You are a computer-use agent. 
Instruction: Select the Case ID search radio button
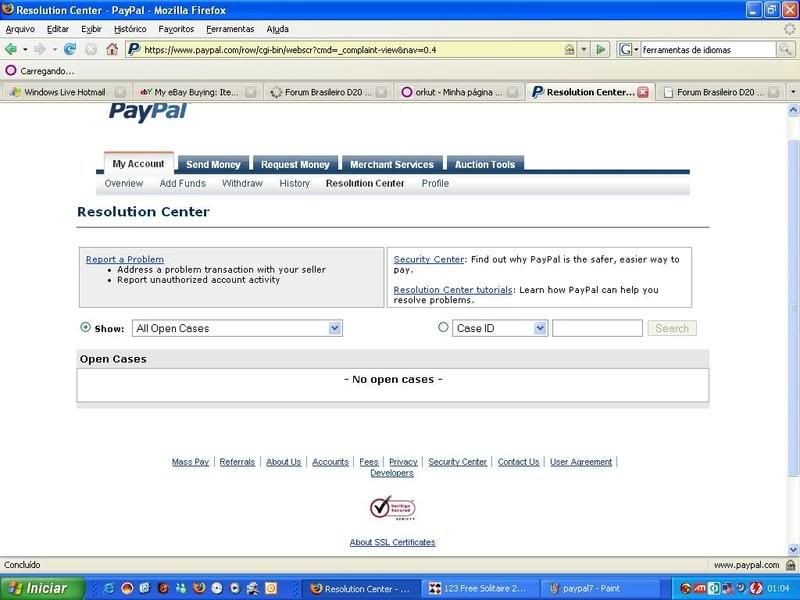point(443,327)
